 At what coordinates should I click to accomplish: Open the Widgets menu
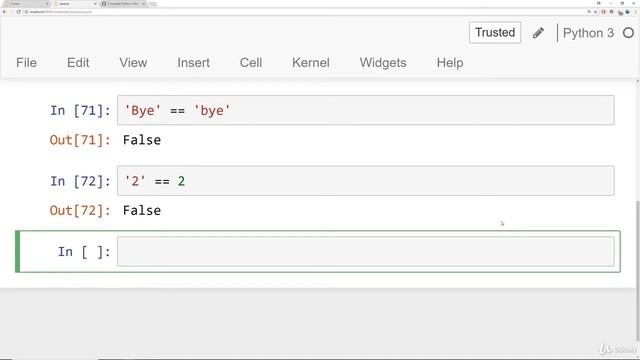coord(383,63)
